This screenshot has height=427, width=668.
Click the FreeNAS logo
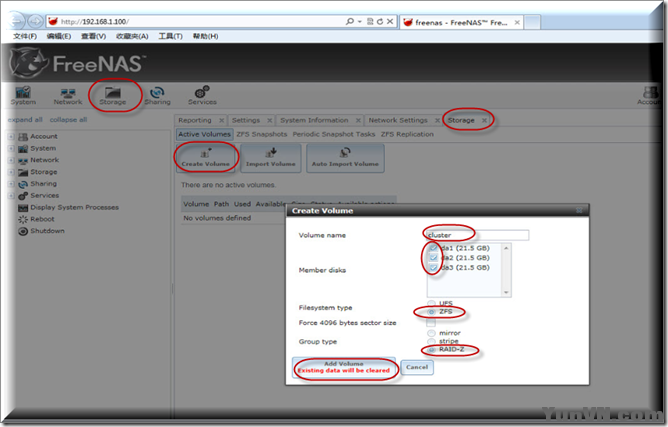77,63
